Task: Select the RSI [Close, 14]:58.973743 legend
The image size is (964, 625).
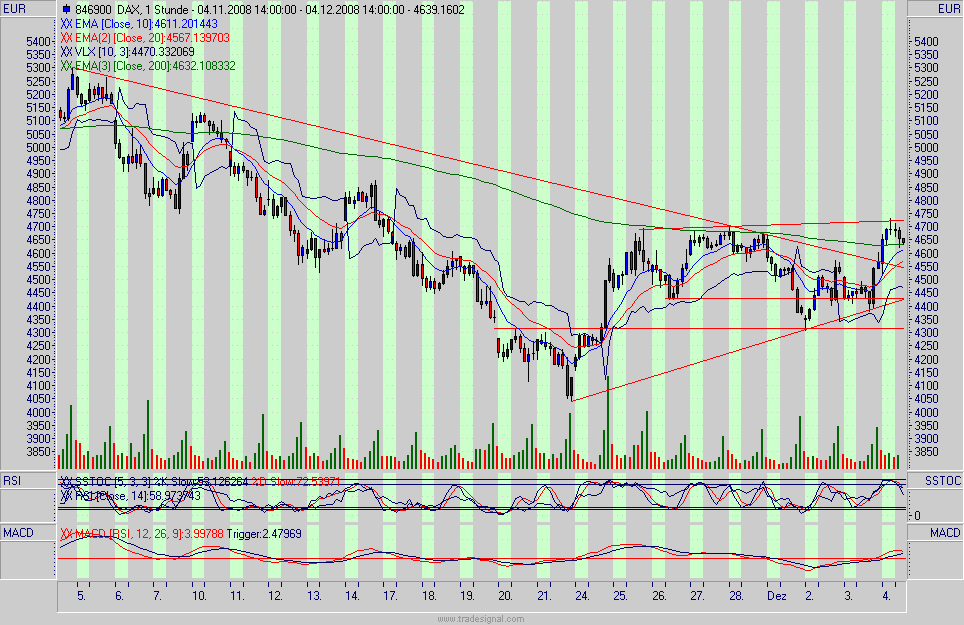Action: coord(138,495)
